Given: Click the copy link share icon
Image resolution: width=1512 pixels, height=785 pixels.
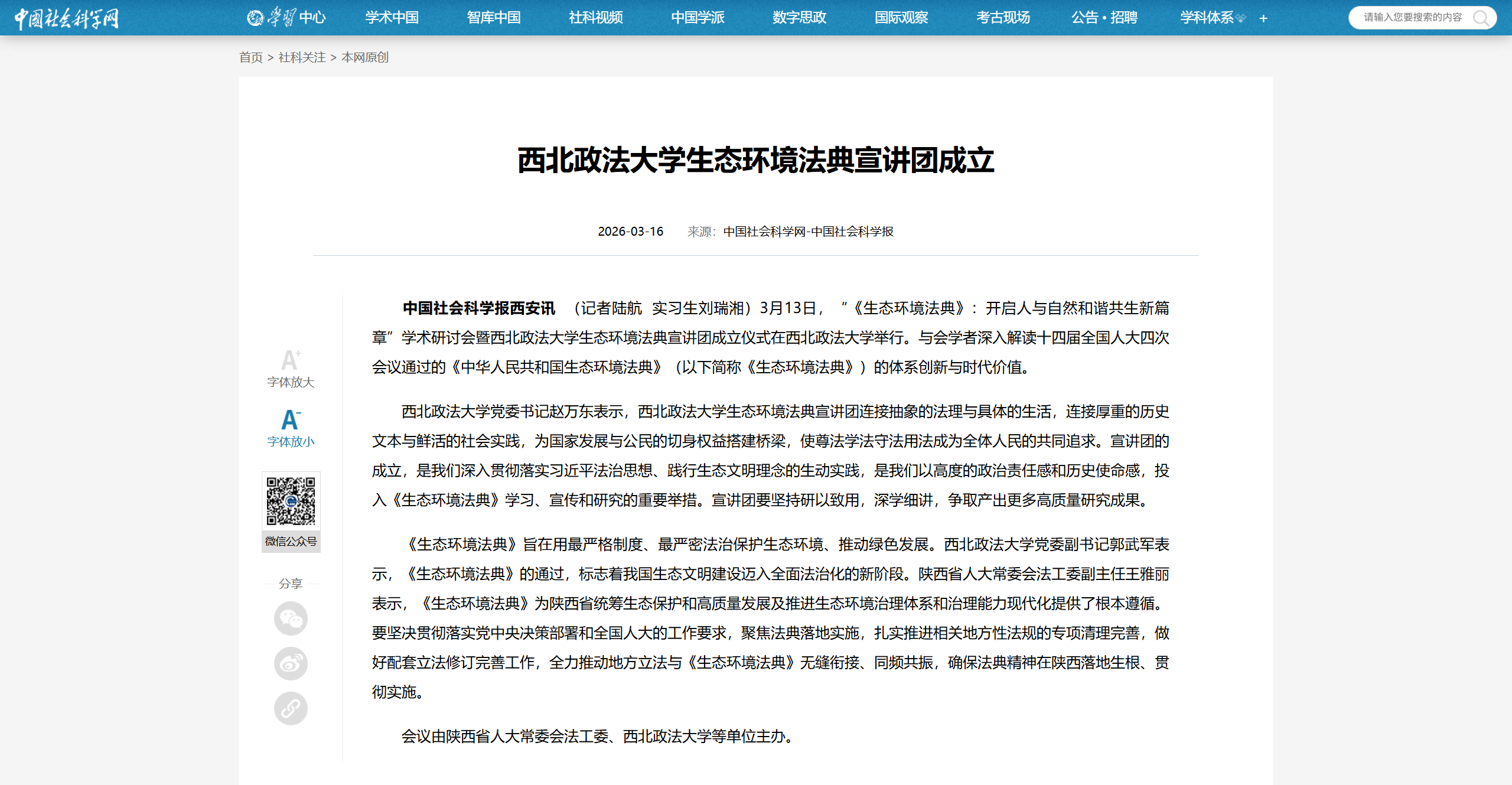Looking at the screenshot, I should click(291, 708).
